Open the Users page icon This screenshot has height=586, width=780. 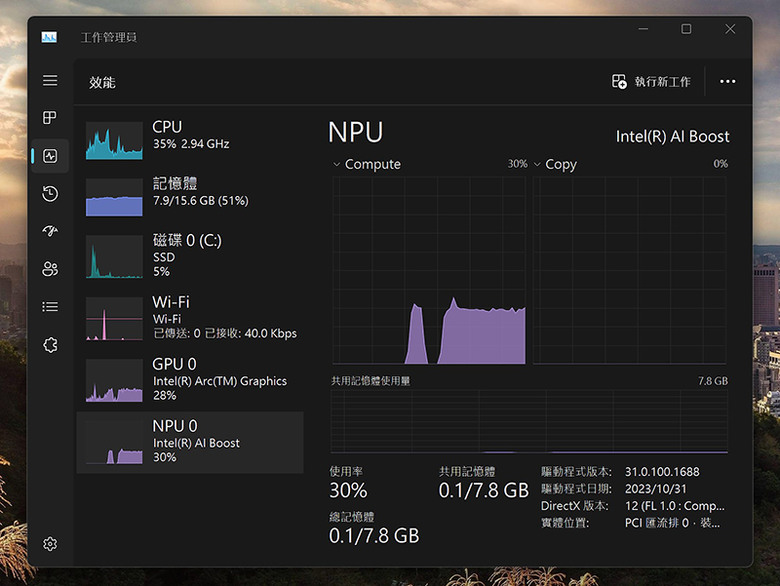[50, 269]
